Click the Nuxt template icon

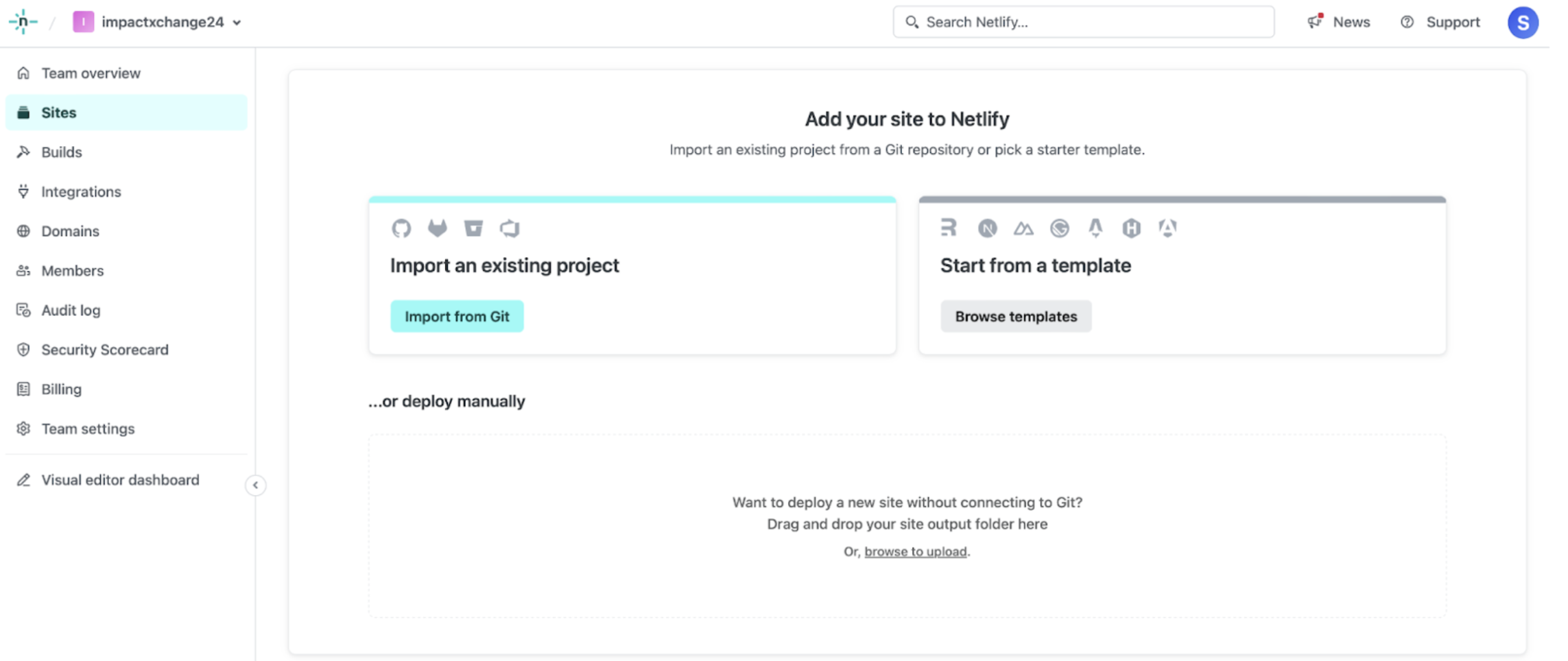1023,228
